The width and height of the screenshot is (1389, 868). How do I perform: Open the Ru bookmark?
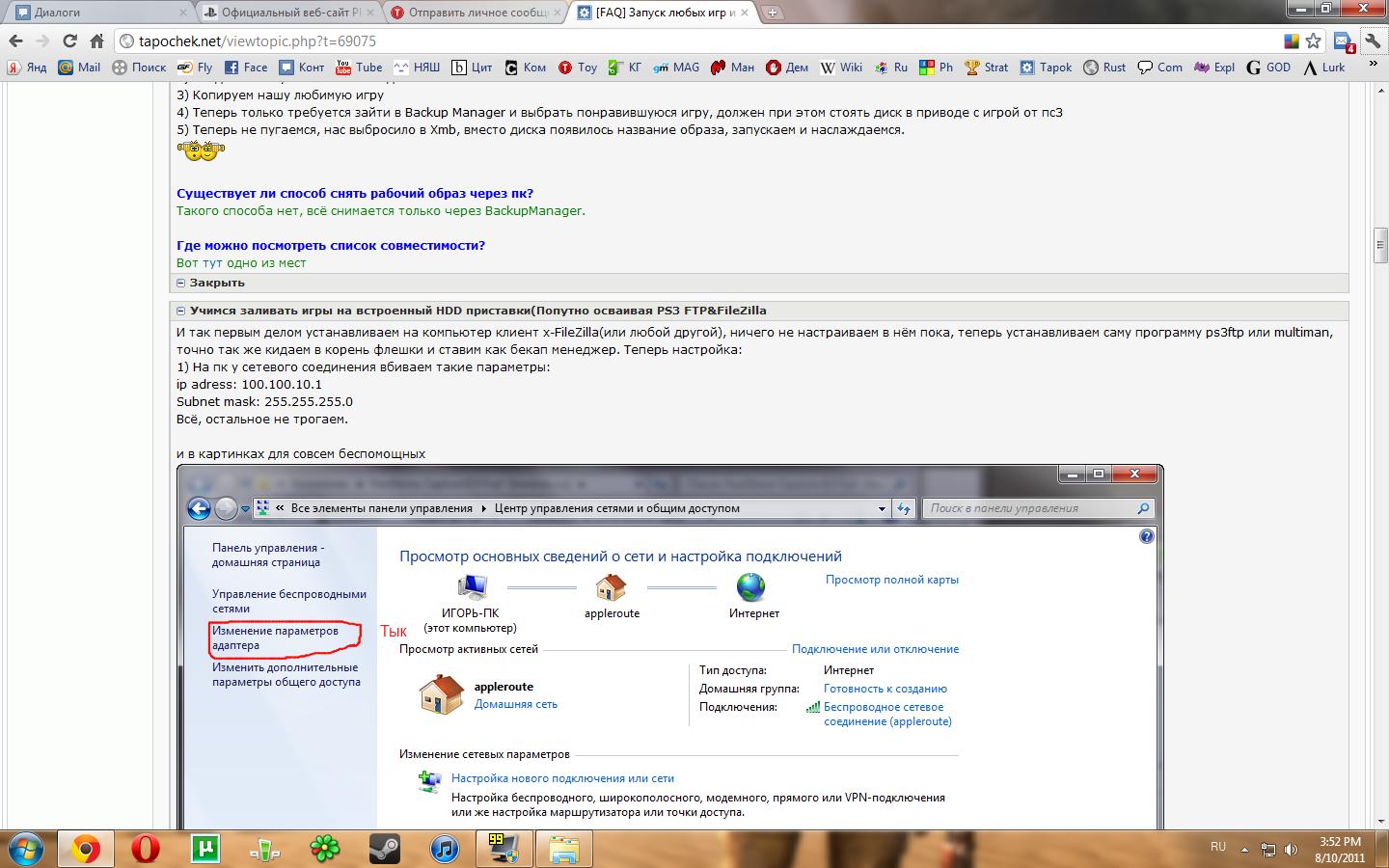(x=891, y=68)
